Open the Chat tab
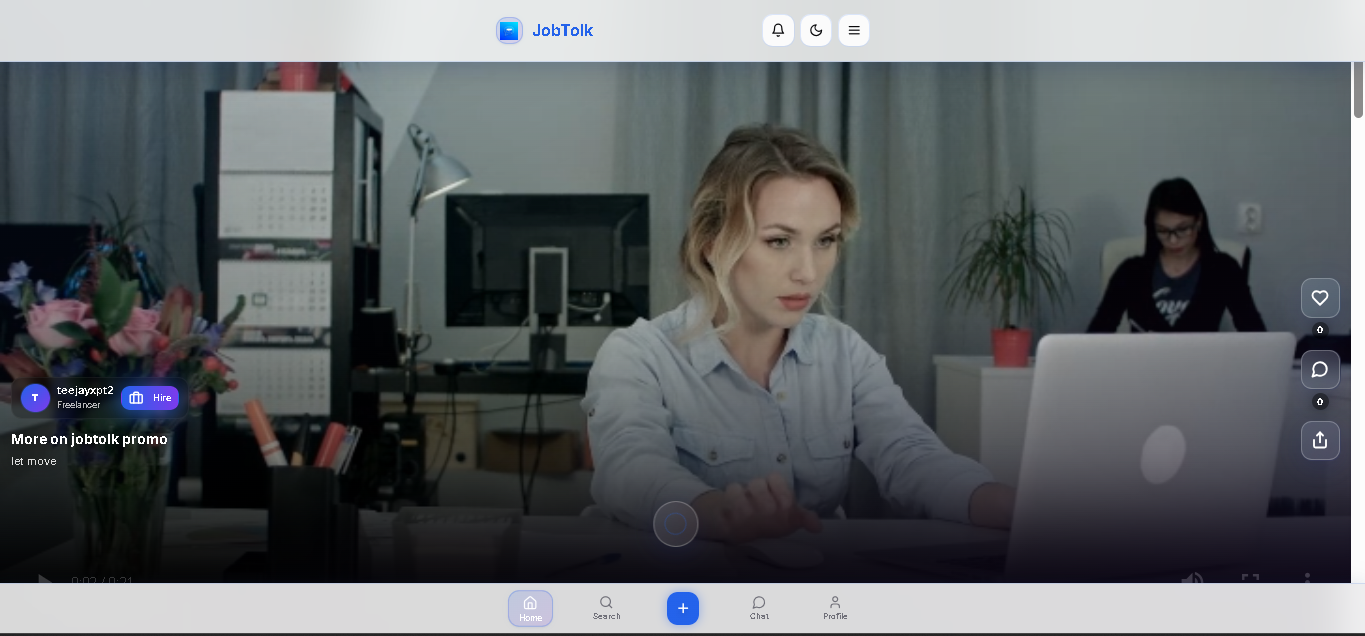Image resolution: width=1365 pixels, height=636 pixels. (759, 608)
